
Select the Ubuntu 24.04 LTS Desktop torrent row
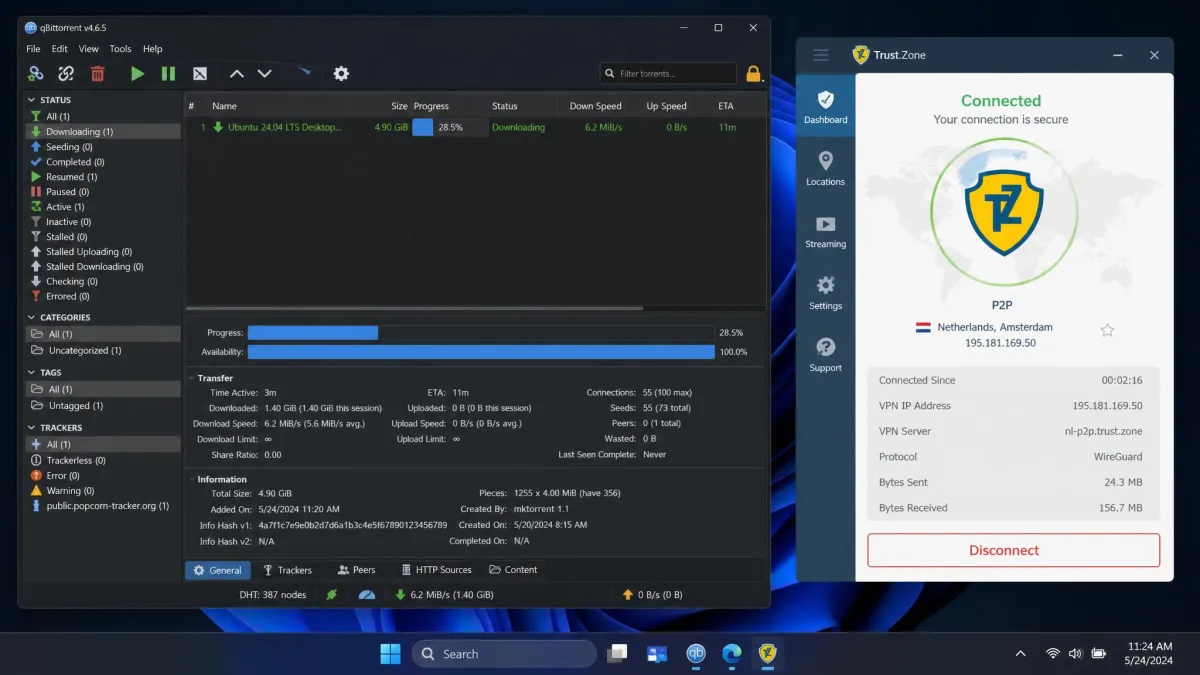[x=475, y=127]
